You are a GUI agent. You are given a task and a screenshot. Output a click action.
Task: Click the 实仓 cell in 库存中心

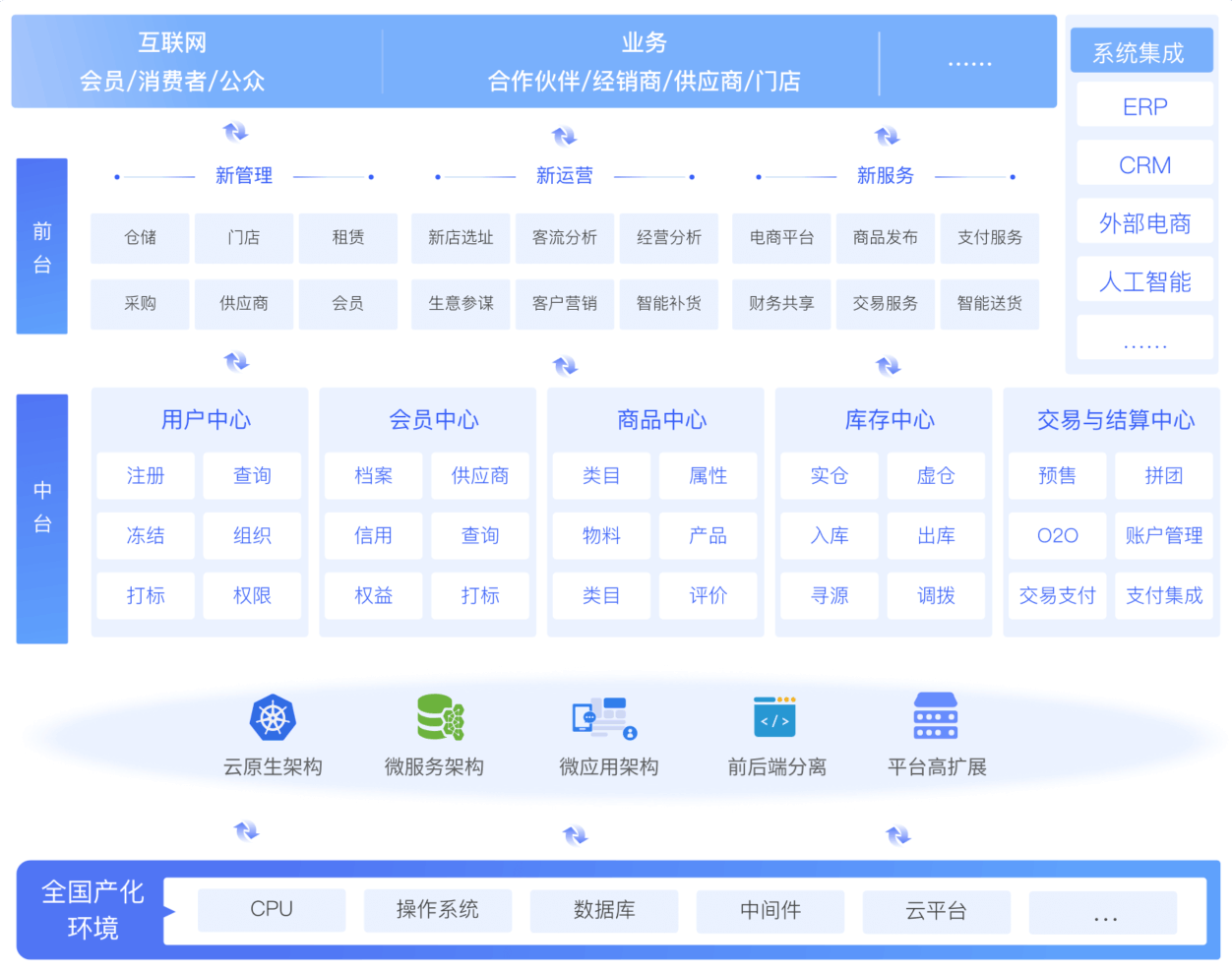click(x=830, y=476)
